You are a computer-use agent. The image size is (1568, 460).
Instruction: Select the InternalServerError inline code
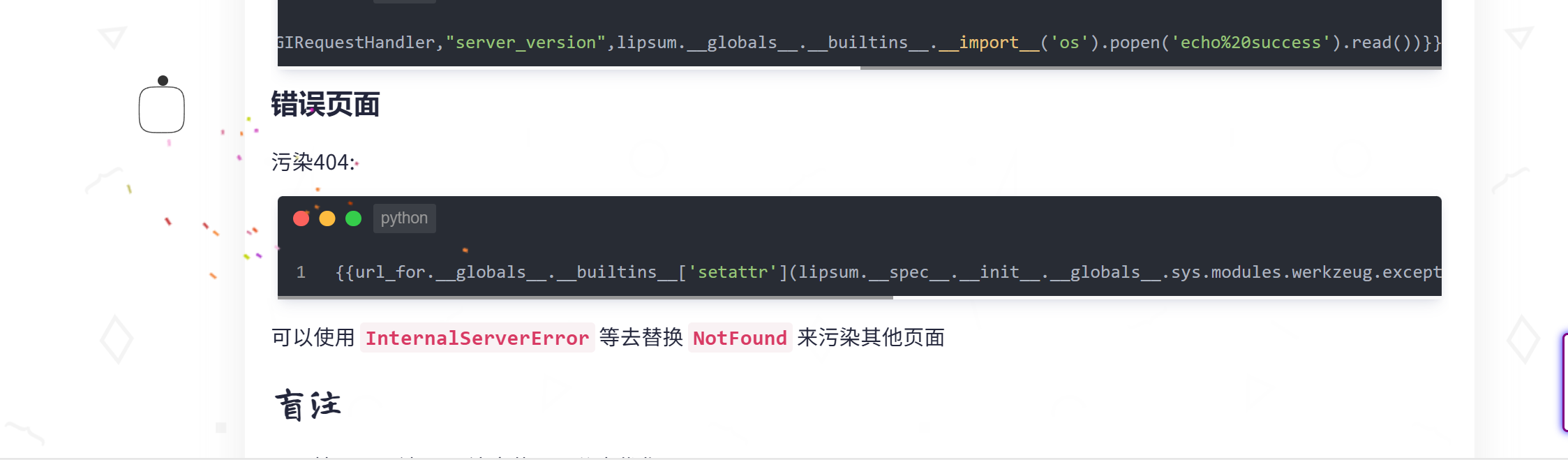477,338
